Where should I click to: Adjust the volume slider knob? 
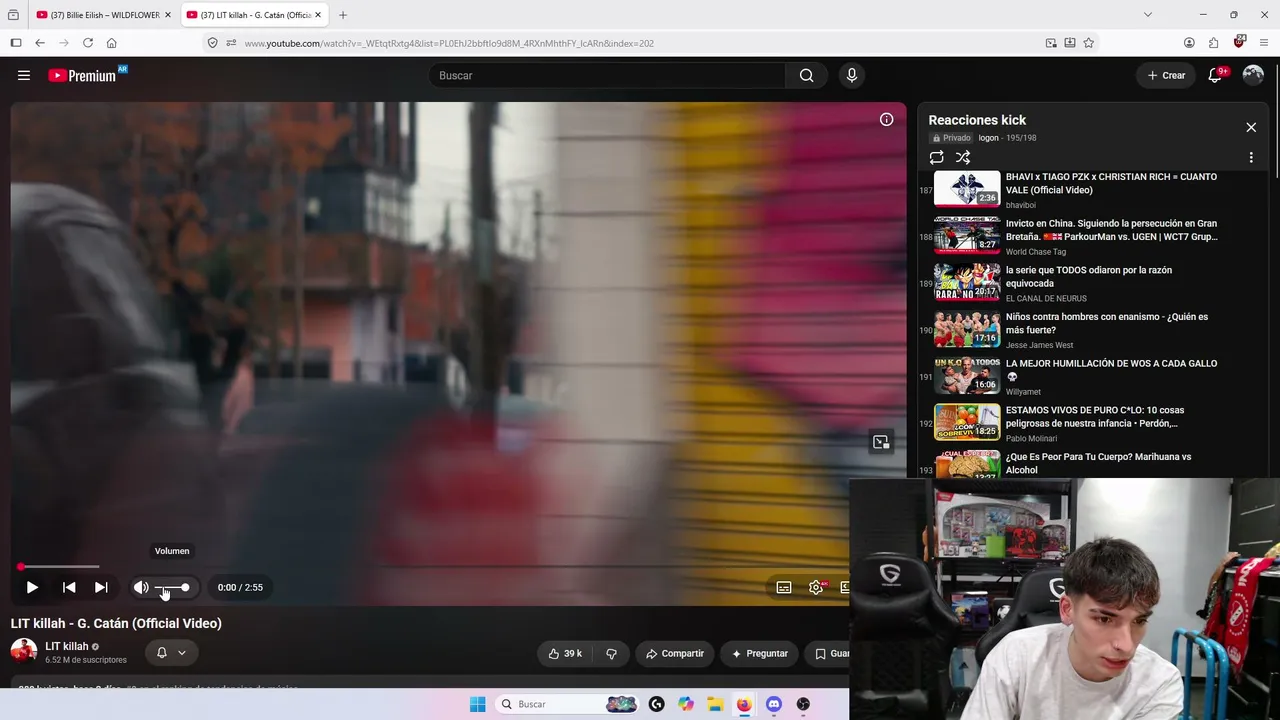point(185,587)
